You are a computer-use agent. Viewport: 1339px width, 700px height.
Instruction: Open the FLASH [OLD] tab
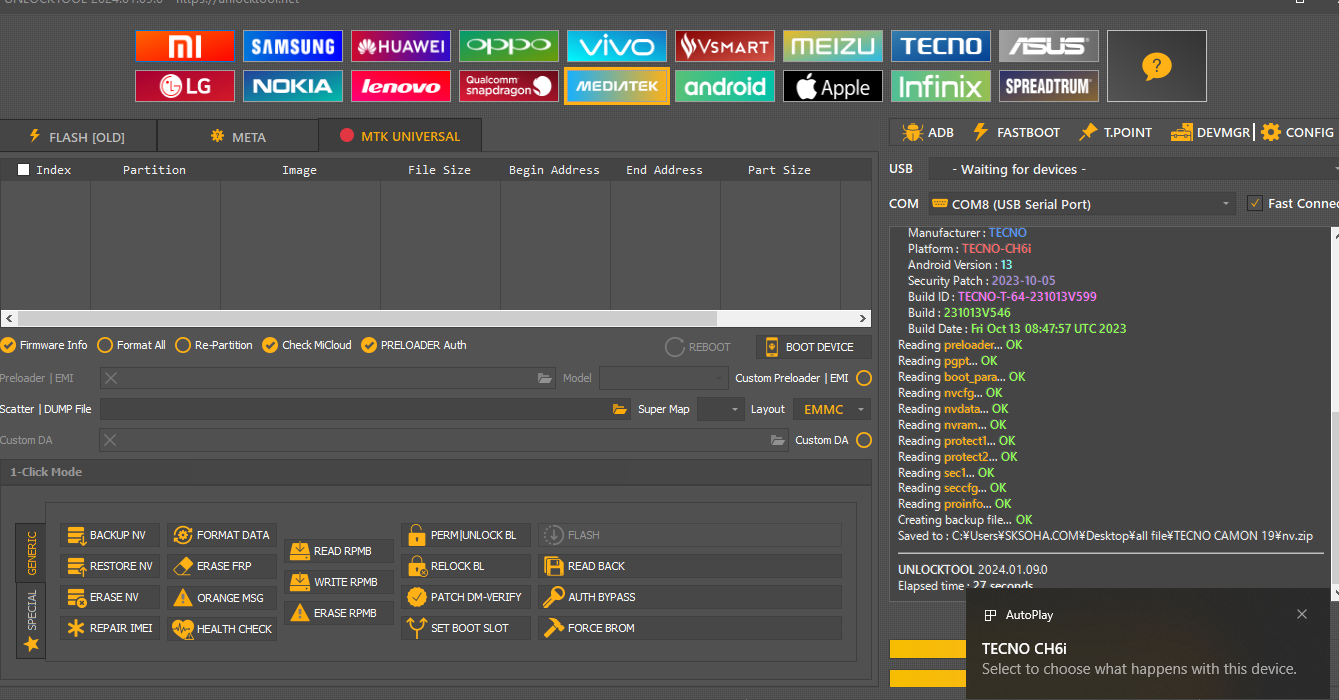[78, 137]
